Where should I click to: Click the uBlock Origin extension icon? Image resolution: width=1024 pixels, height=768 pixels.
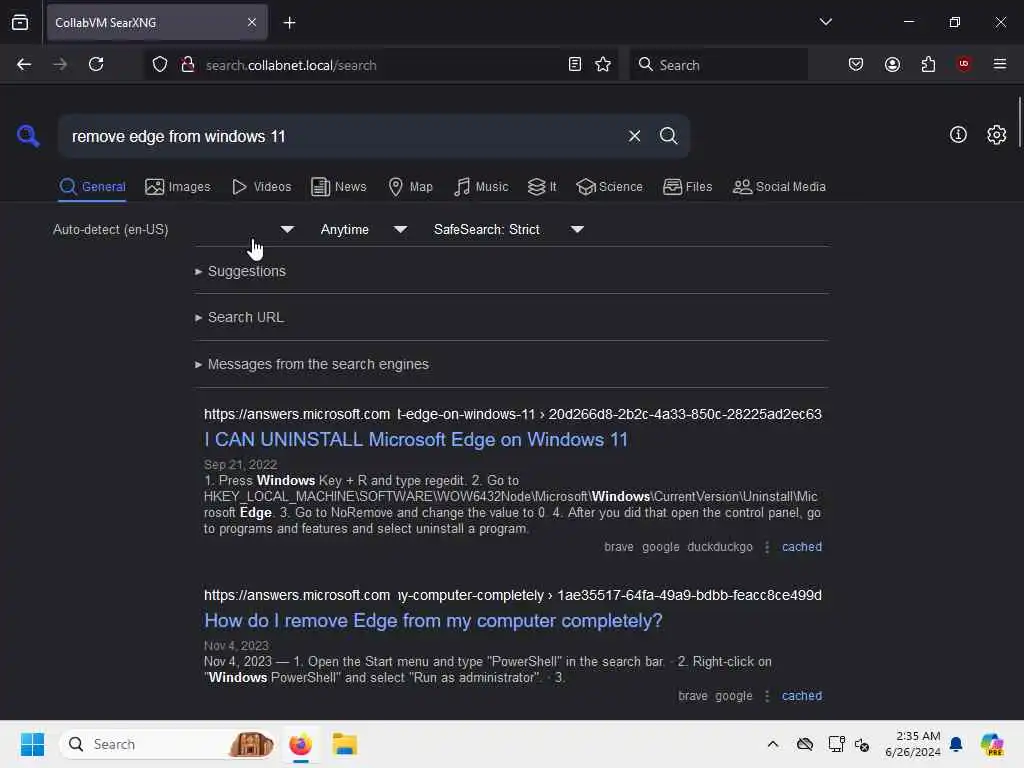coord(964,64)
